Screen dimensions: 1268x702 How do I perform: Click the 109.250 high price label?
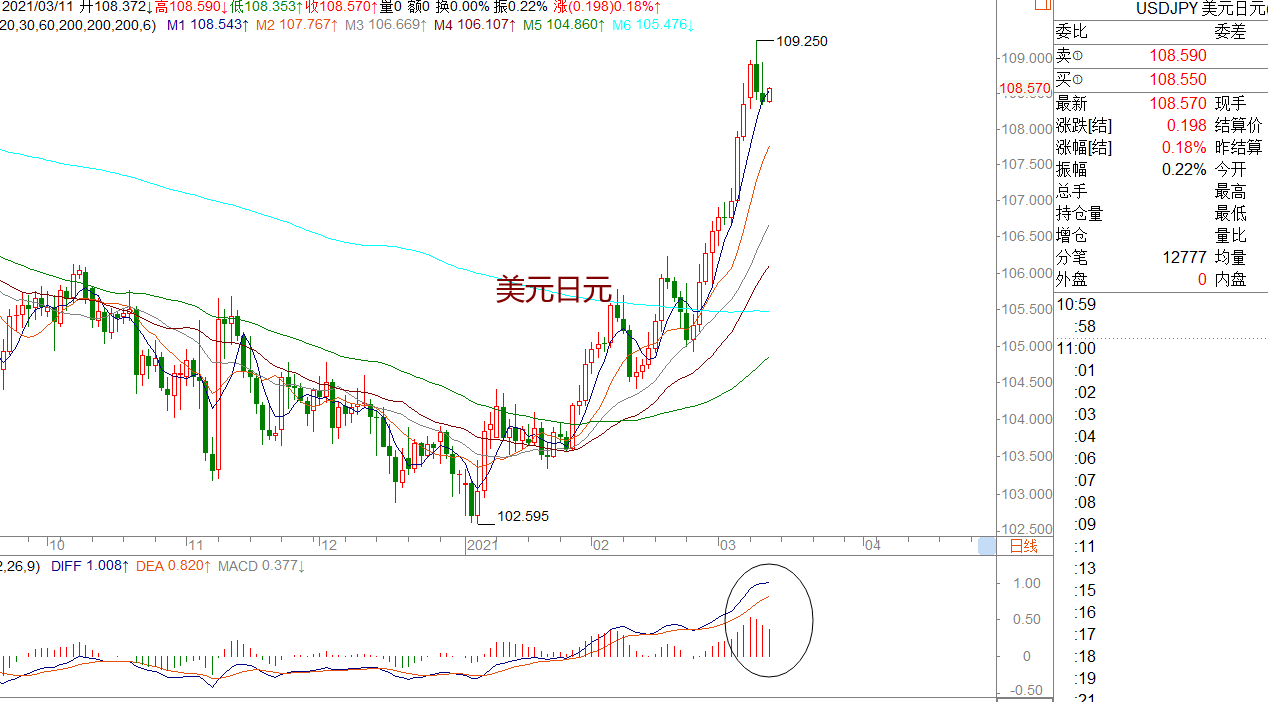(802, 41)
